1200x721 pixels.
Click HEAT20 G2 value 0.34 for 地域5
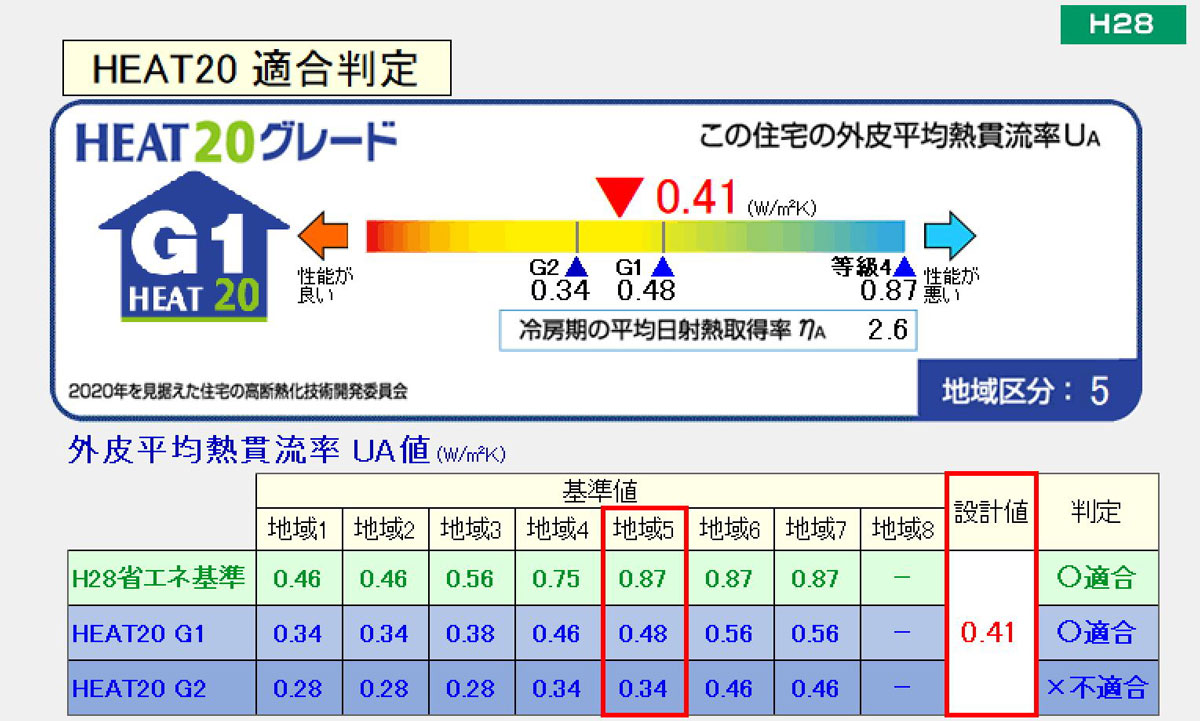pyautogui.click(x=644, y=688)
